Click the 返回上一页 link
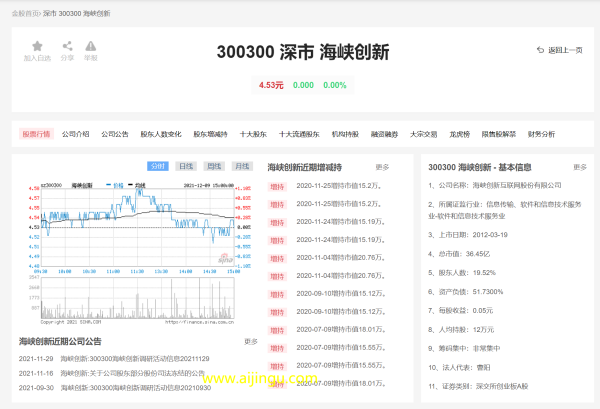Screen dimensions: 600x409 [x=565, y=50]
